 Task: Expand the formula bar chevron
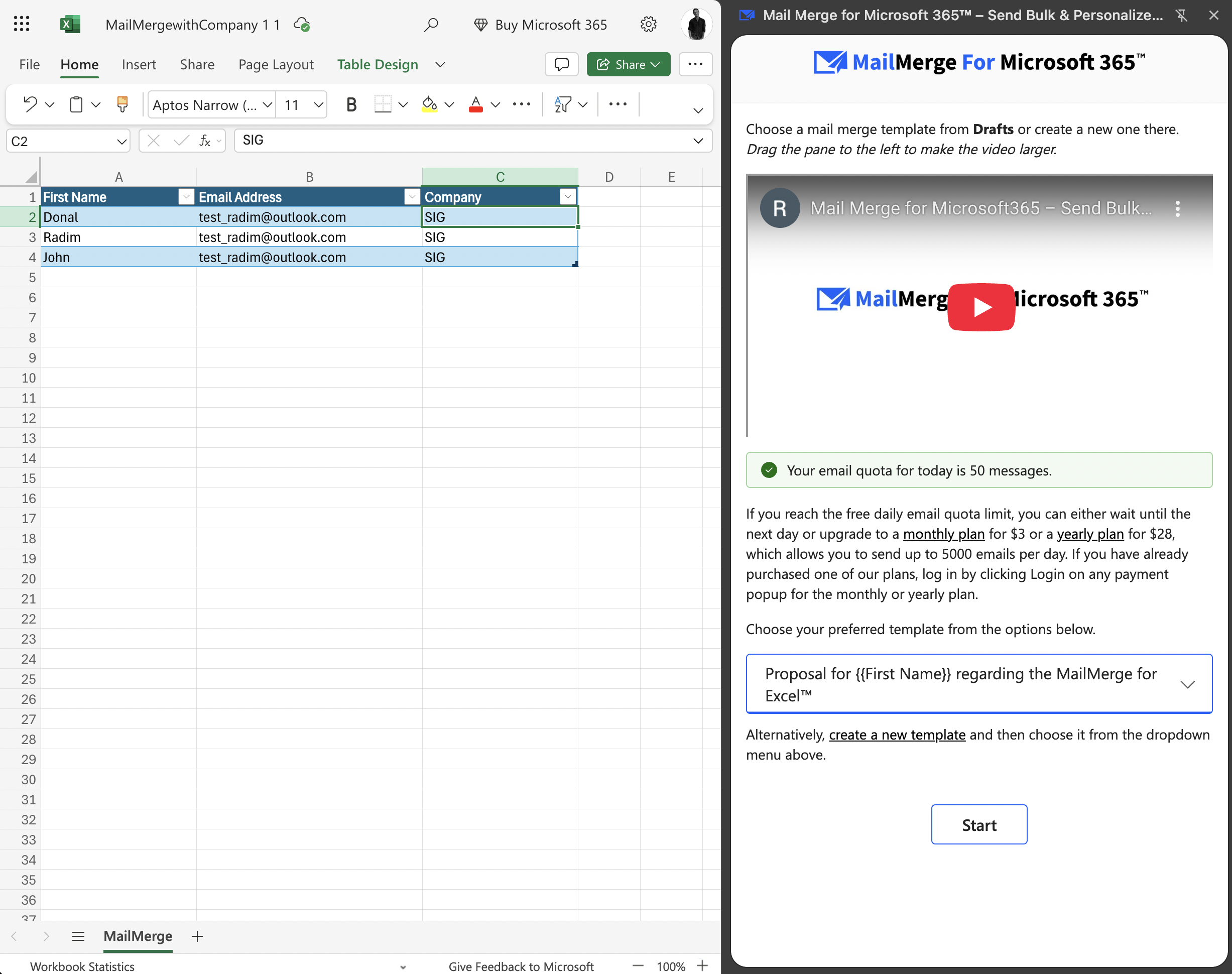click(x=698, y=141)
